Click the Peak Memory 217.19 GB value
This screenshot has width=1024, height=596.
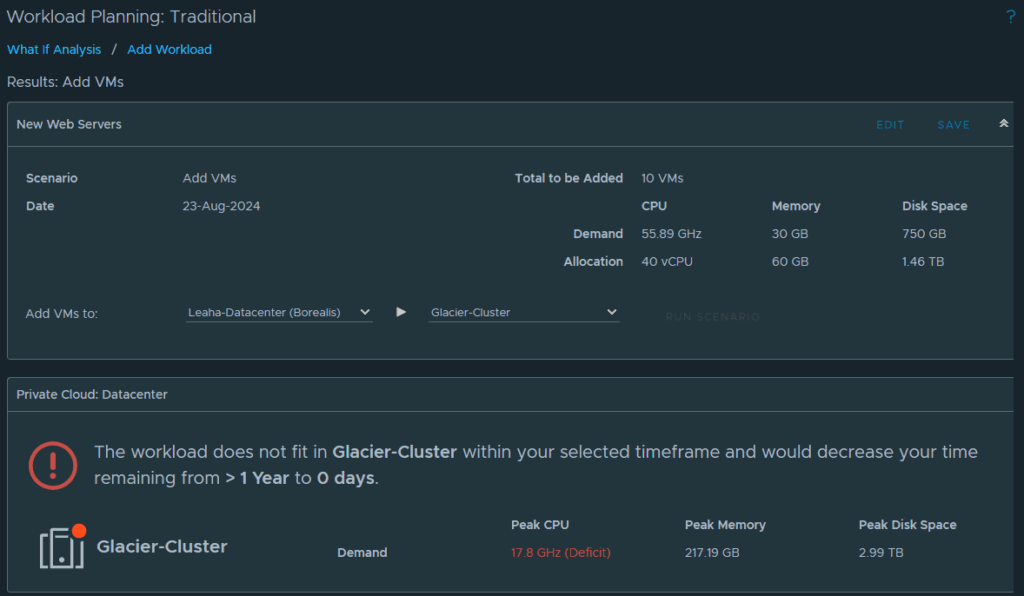(x=712, y=552)
